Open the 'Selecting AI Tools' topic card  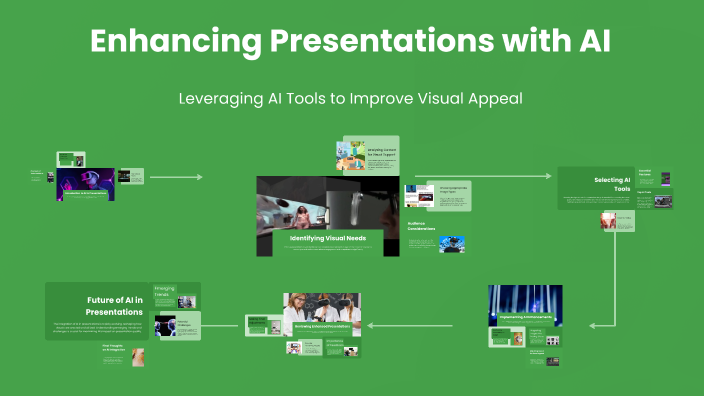tap(596, 188)
